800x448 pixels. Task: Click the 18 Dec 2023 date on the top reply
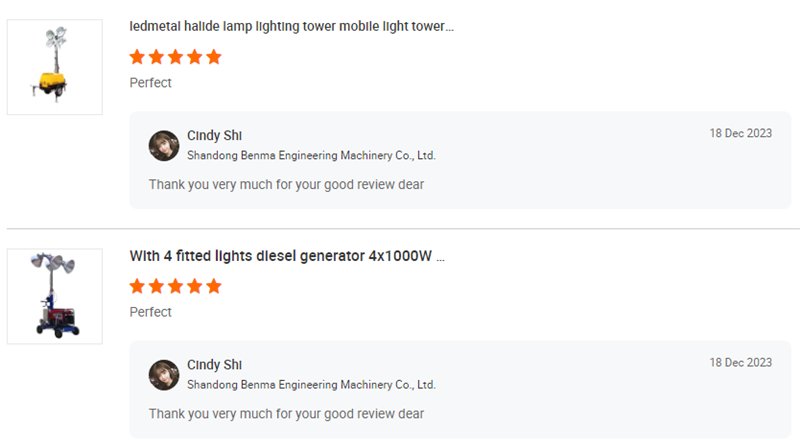(x=740, y=134)
